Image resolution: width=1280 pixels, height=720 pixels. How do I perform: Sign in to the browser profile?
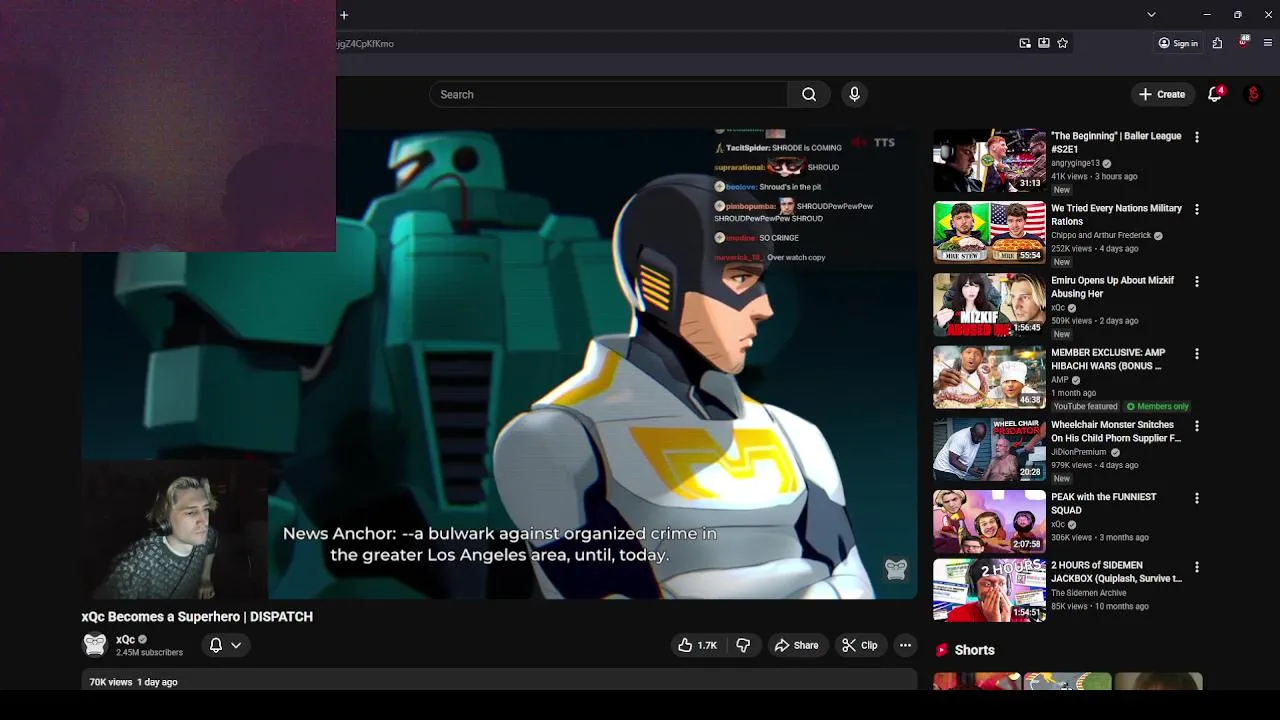tap(1178, 43)
